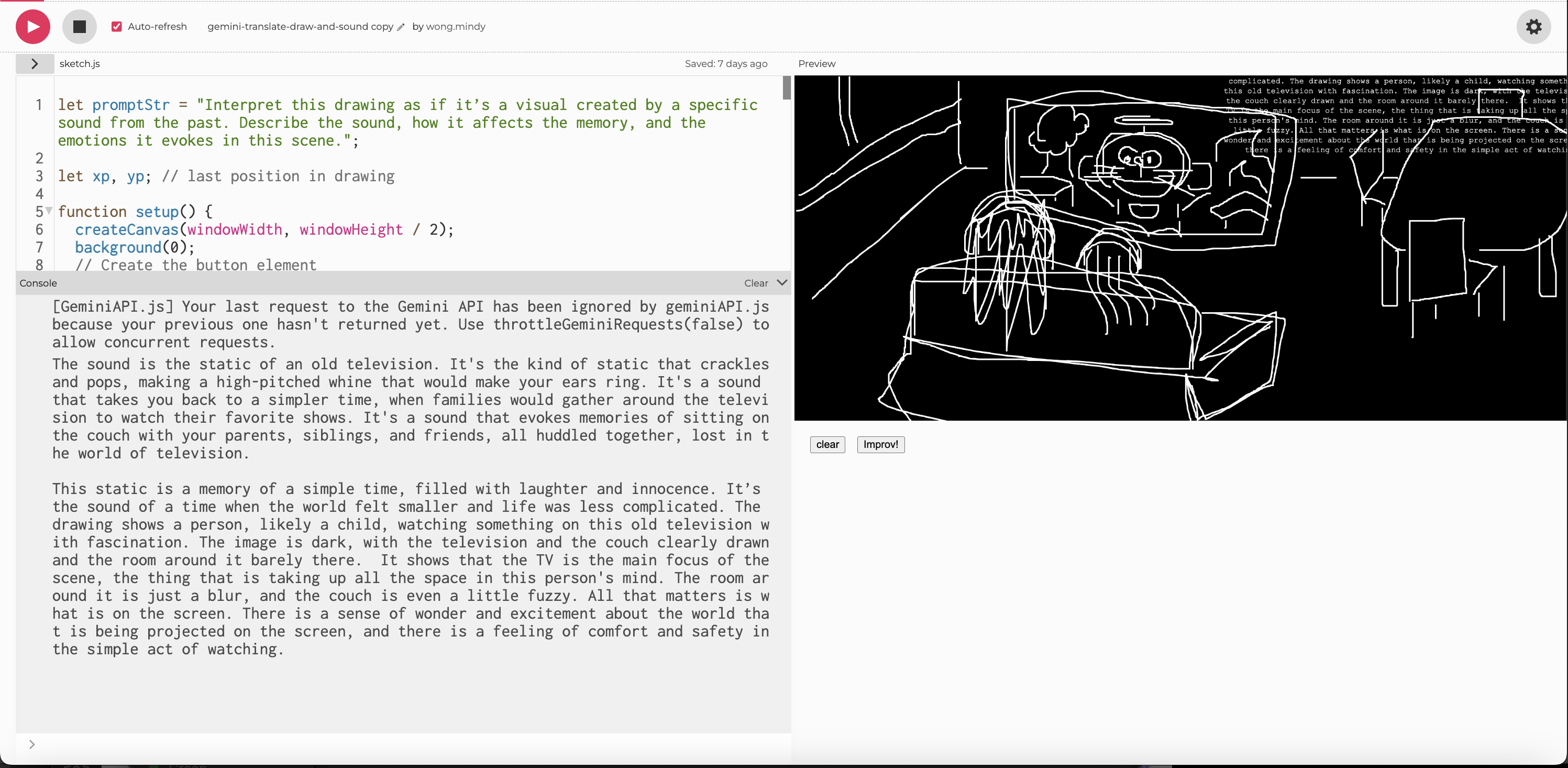This screenshot has width=1568, height=768.
Task: Stop the running sketch
Action: [79, 27]
